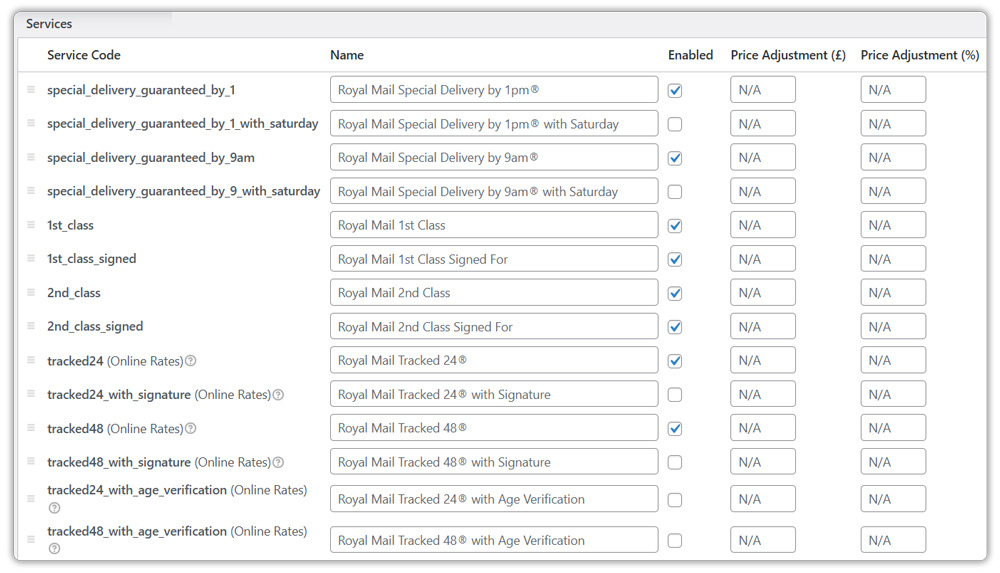Click Price Adjustment (%) field for 2nd_class
The width and height of the screenshot is (1000, 573).
coord(893,293)
